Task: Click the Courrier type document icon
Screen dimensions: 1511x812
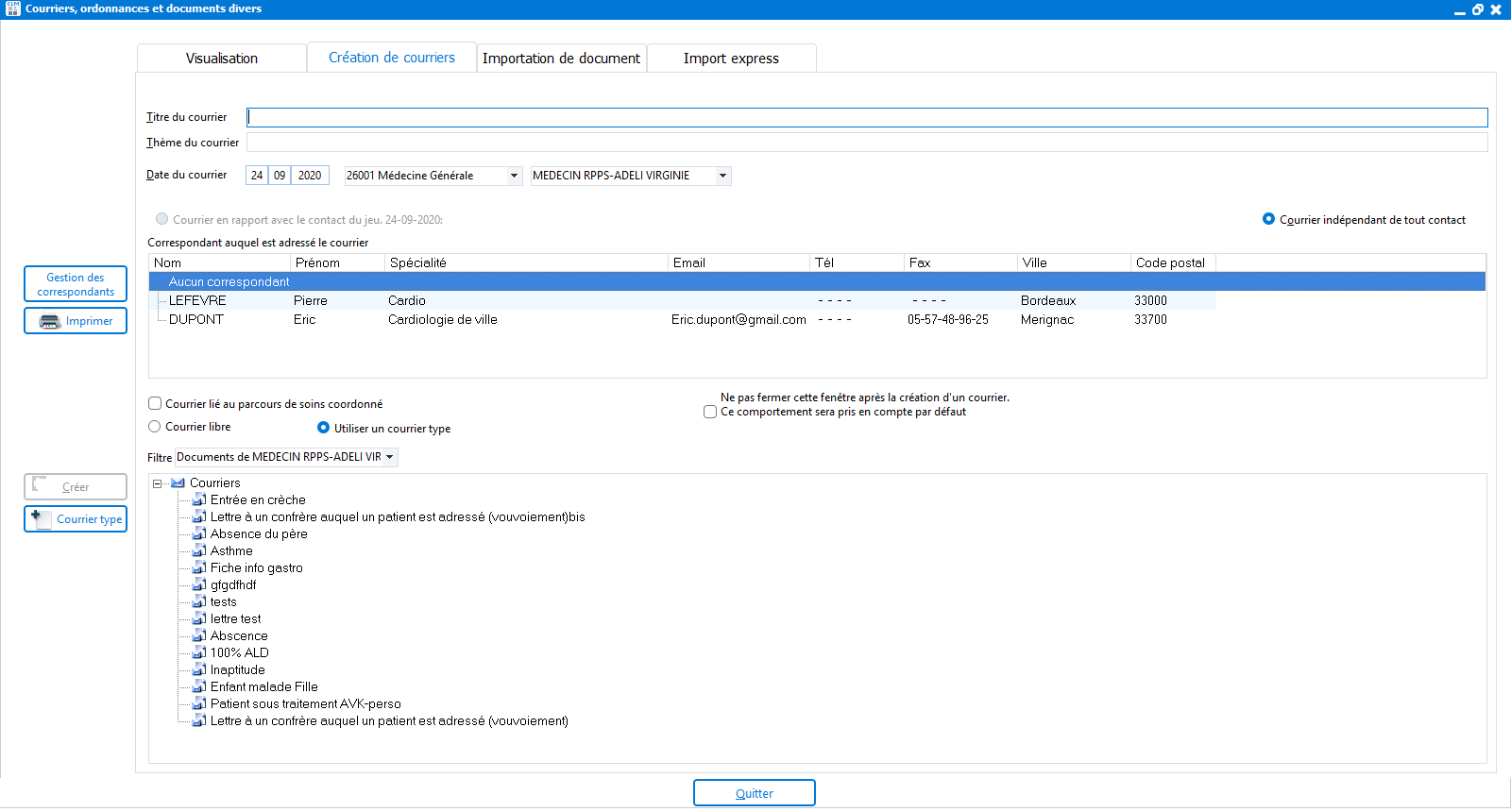Action: click(x=41, y=519)
